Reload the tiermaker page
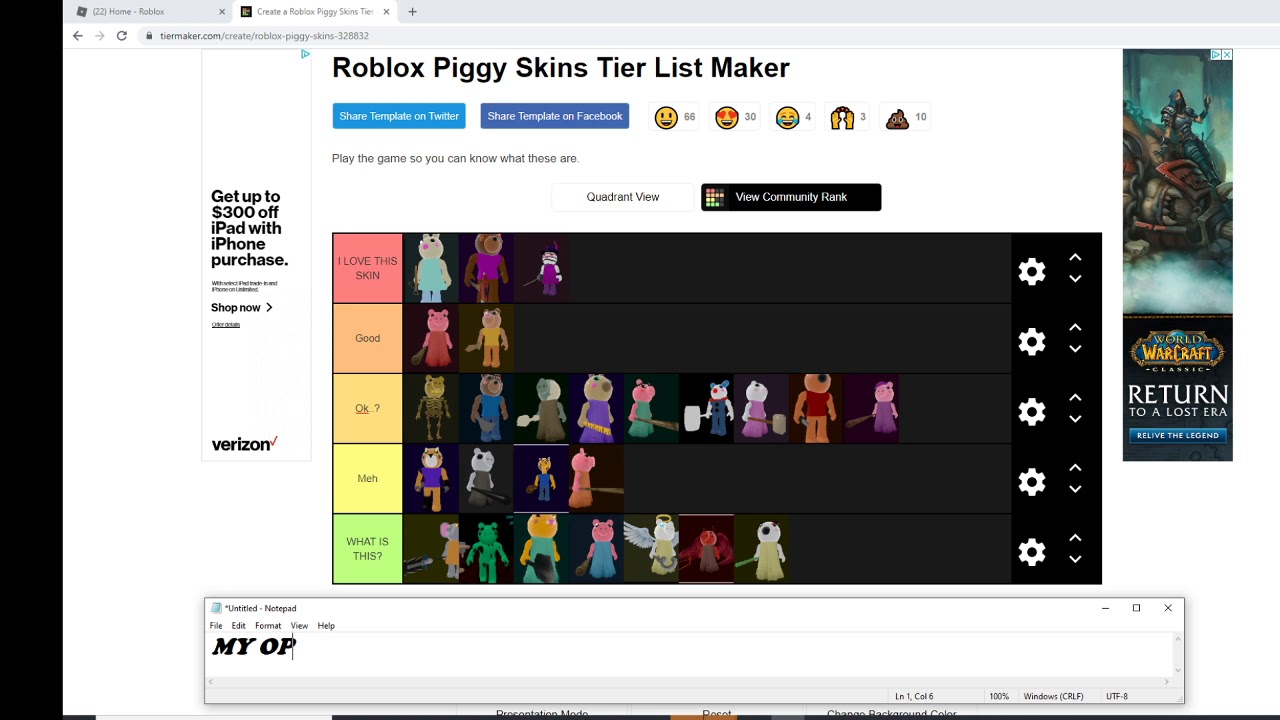 pyautogui.click(x=122, y=35)
